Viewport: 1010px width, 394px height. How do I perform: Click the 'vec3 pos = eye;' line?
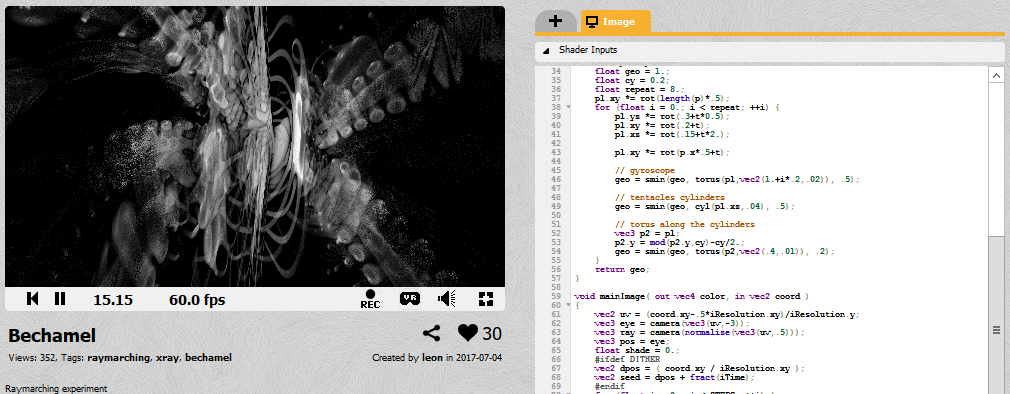[x=632, y=341]
